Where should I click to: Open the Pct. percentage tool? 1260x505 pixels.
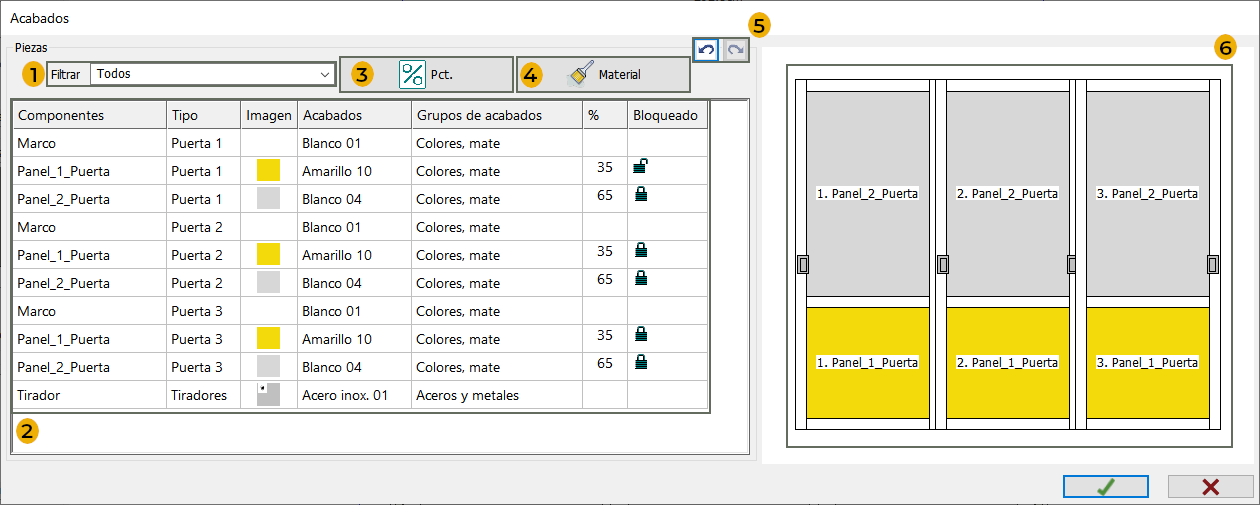pos(426,75)
